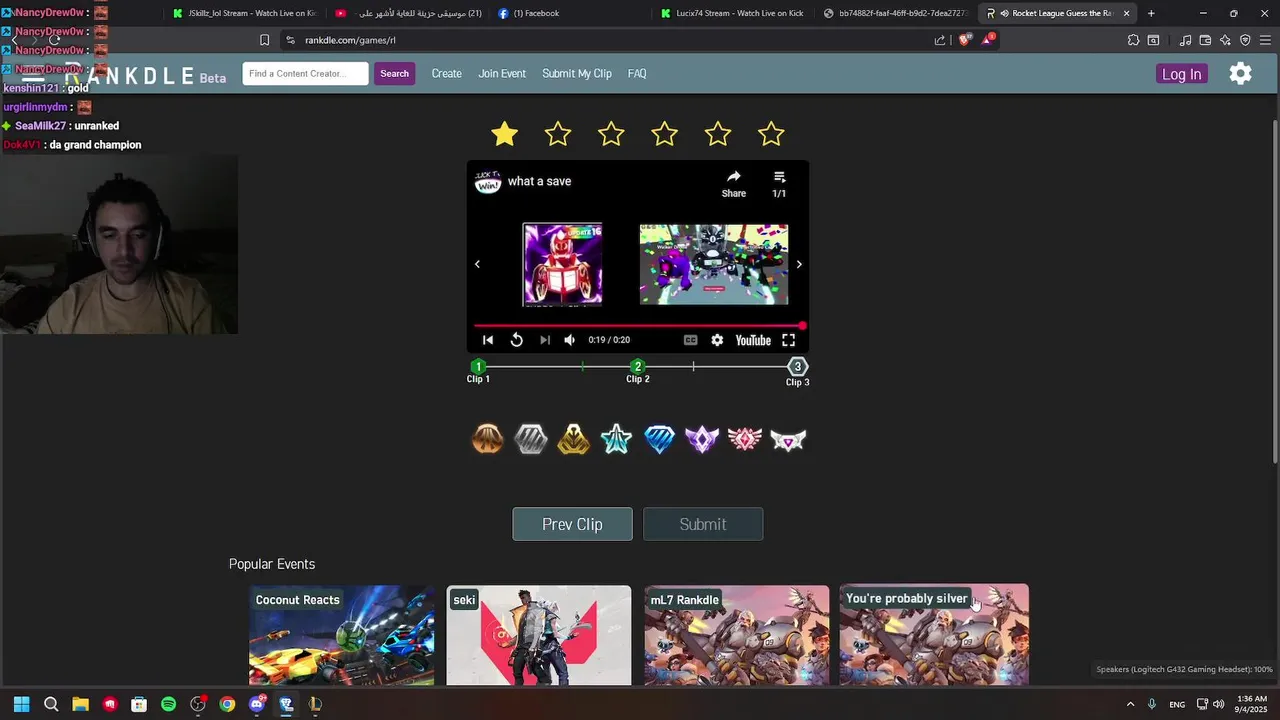Image resolution: width=1280 pixels, height=720 pixels.
Task: Click the red robot suggested video thumbnail
Action: (563, 264)
